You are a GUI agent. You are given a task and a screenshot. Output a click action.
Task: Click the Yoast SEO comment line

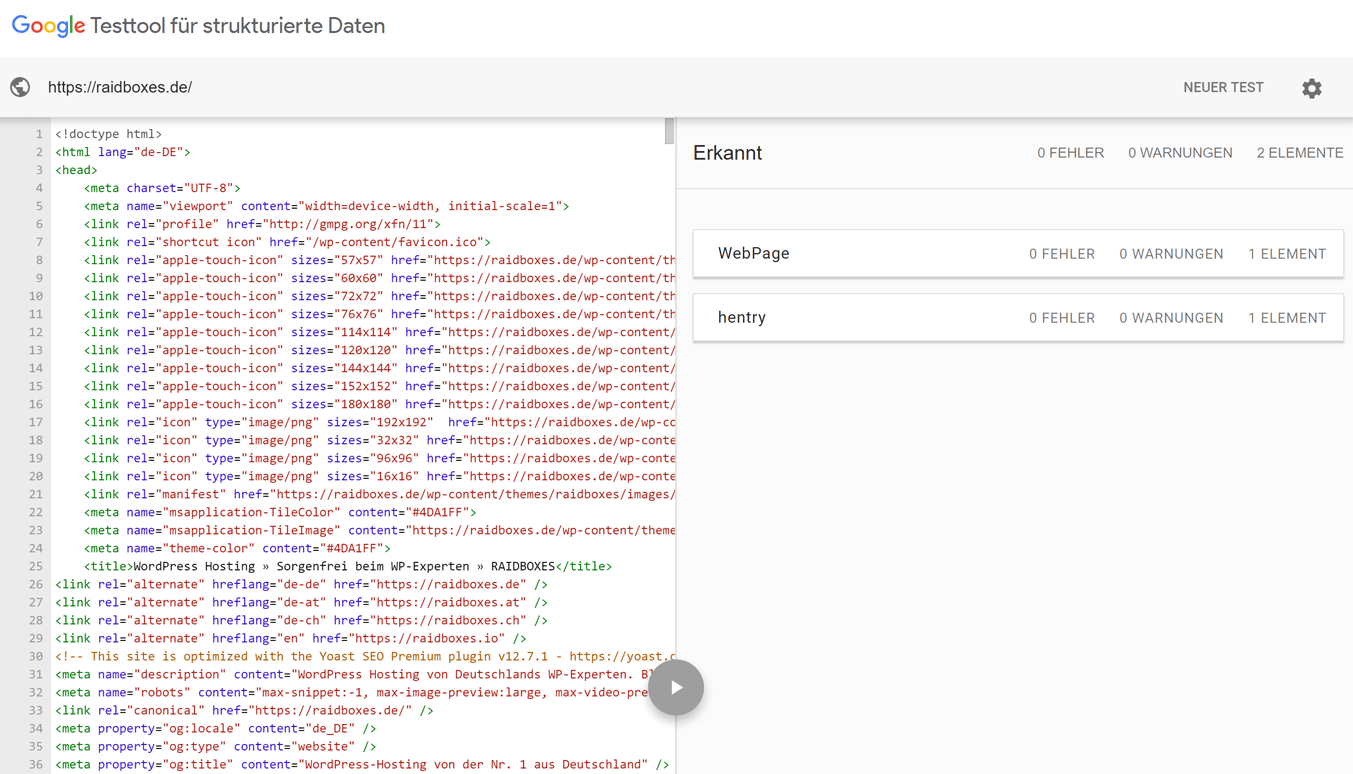click(365, 656)
